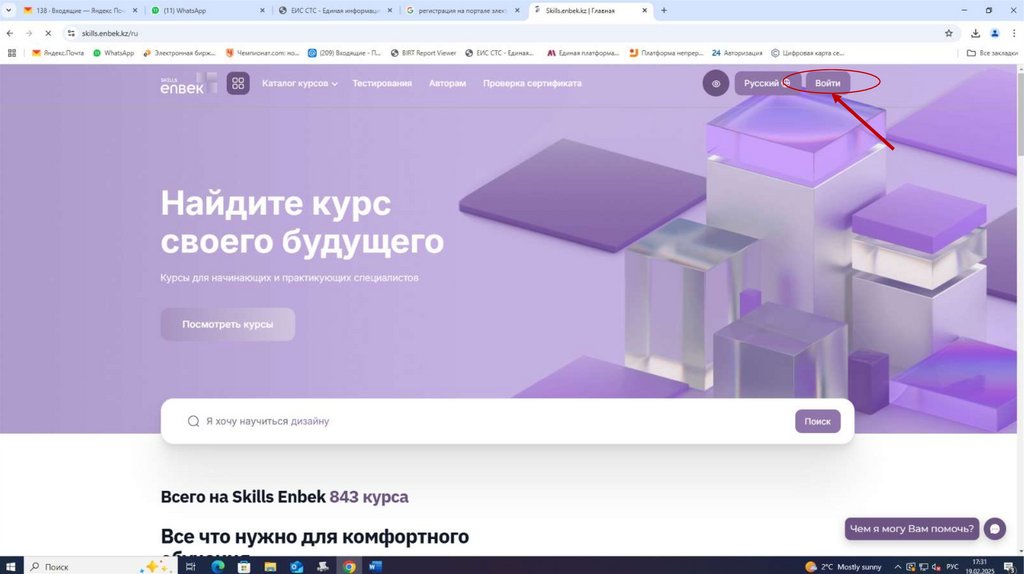Click the Поиск search button

pos(818,421)
